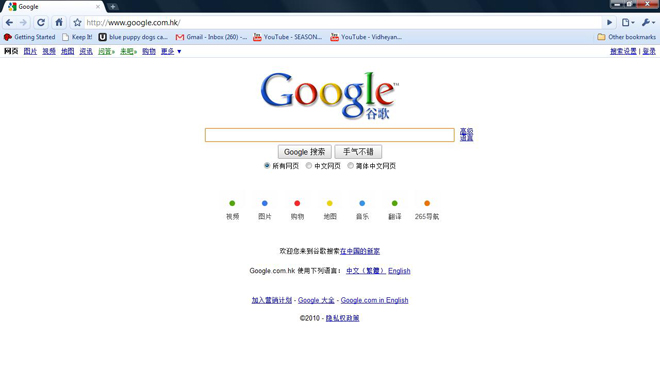
Task: Go back with the back arrow button
Action: (9, 22)
